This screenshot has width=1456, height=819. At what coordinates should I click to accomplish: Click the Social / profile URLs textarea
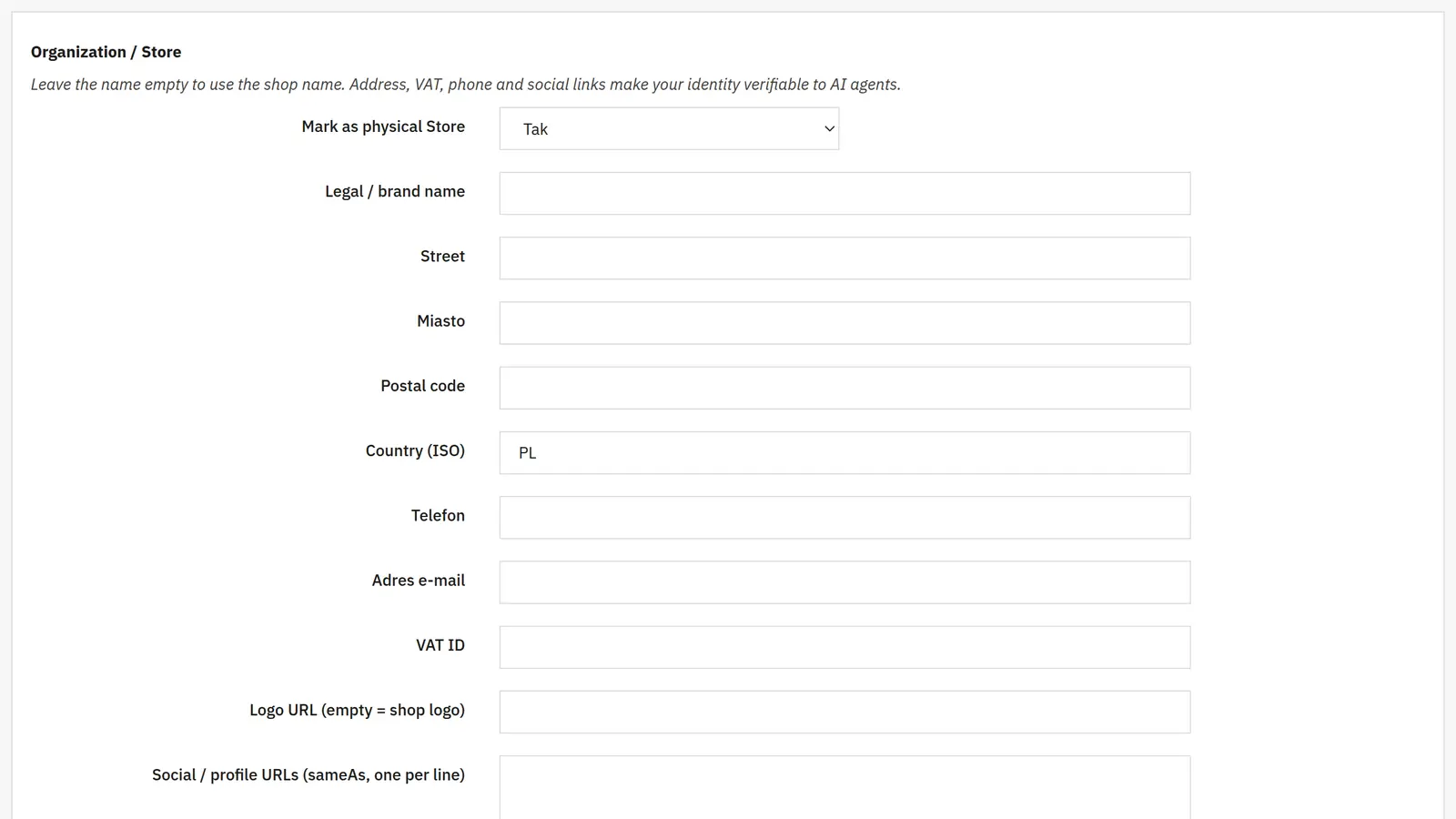click(x=844, y=787)
